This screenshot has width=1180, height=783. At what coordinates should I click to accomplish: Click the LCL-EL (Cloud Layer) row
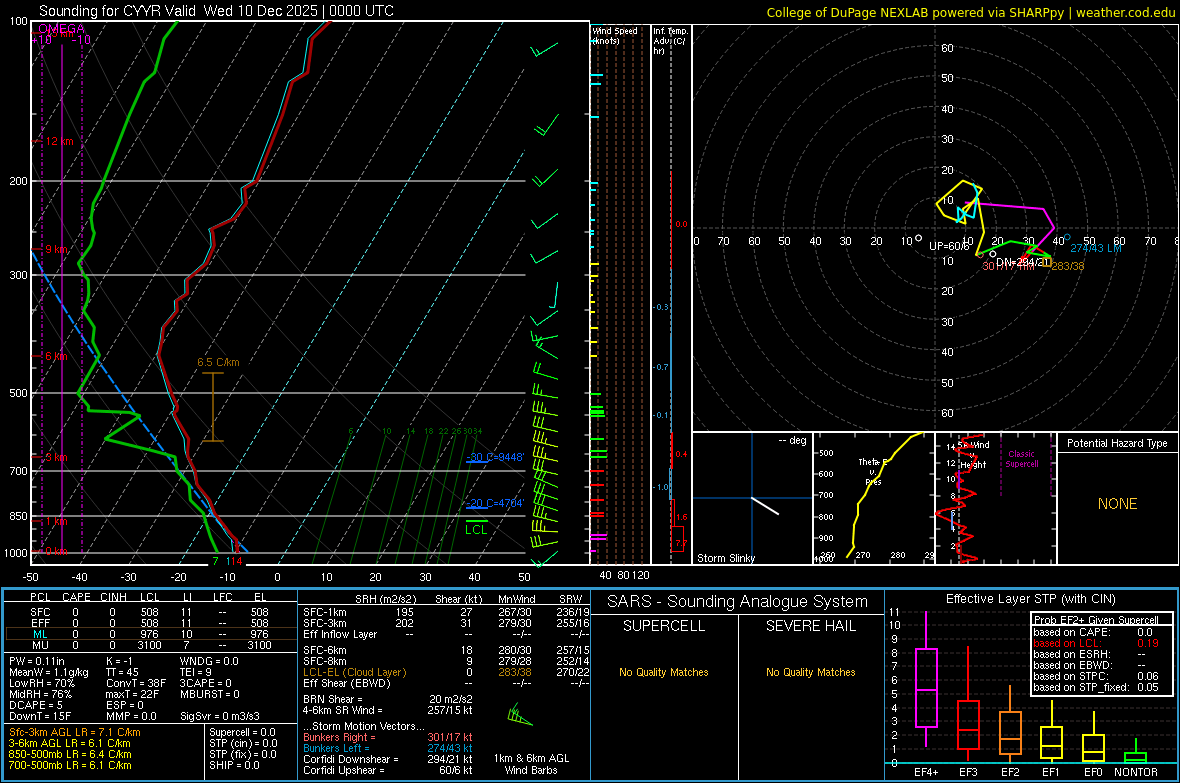pyautogui.click(x=446, y=672)
